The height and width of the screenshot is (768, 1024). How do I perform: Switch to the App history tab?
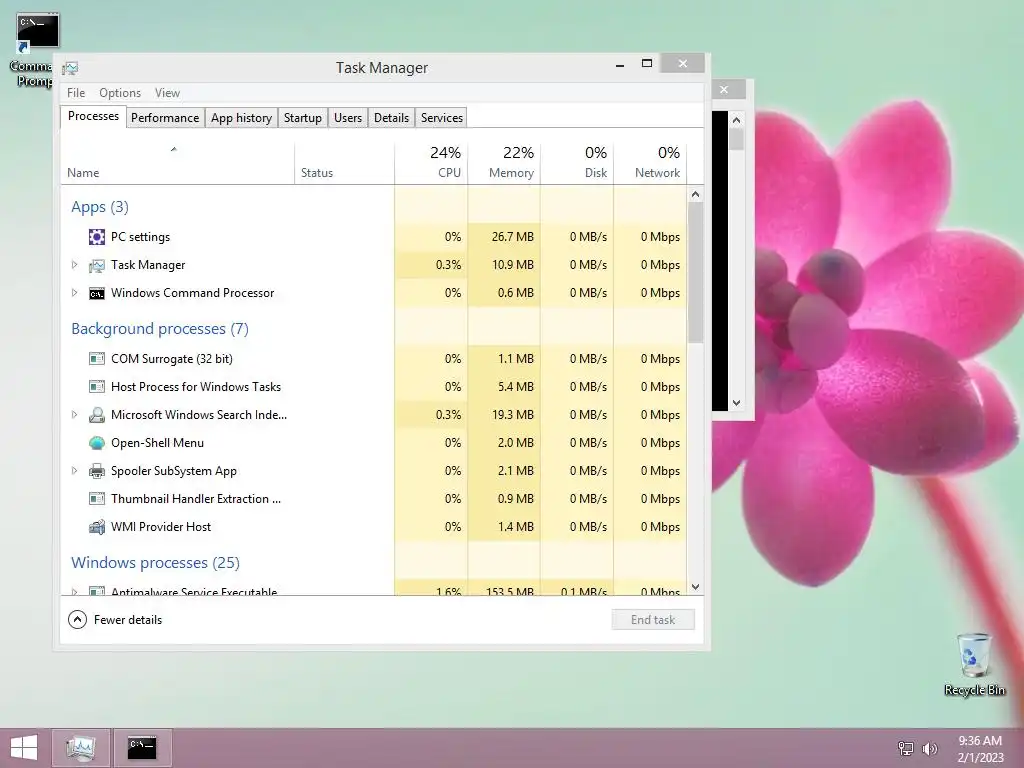click(x=241, y=118)
